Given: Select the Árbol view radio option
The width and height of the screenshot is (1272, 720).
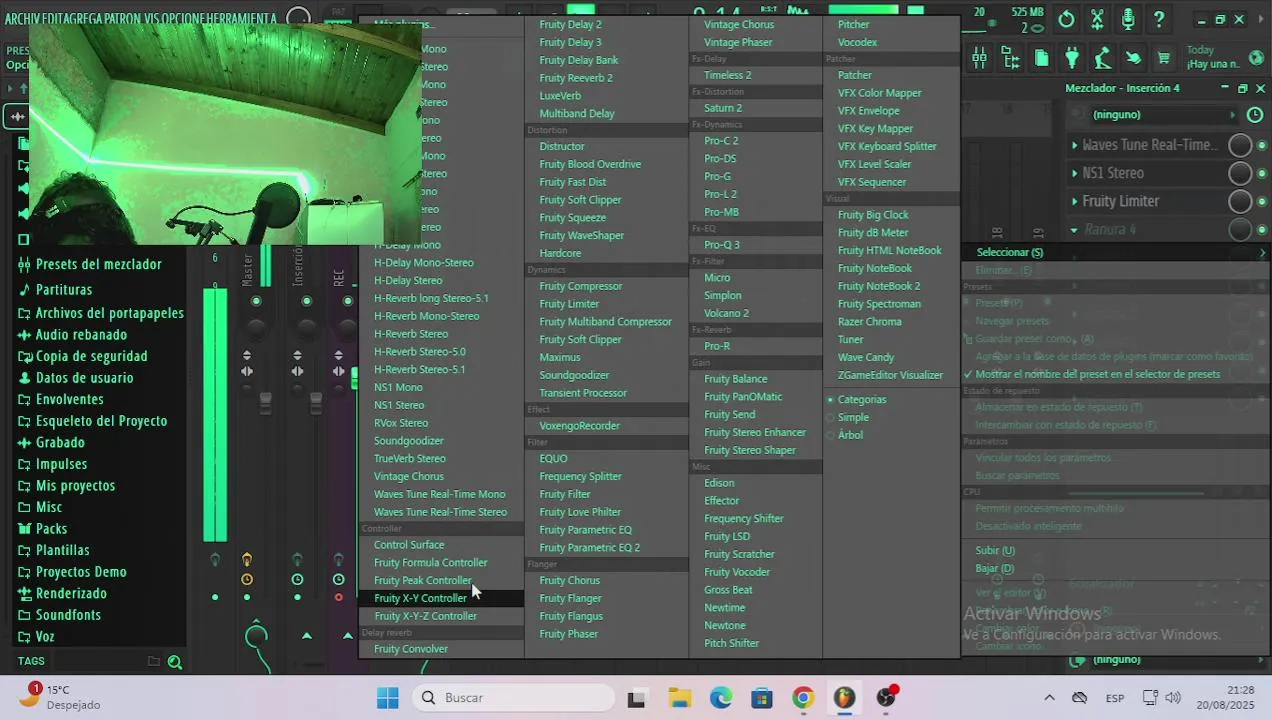Looking at the screenshot, I should click(844, 436).
